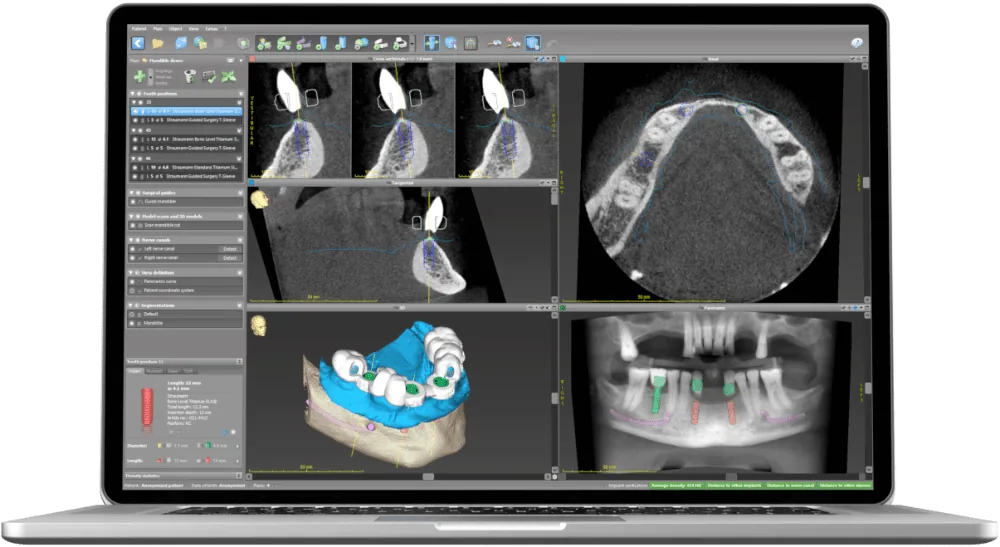The width and height of the screenshot is (1000, 547).
Task: Select the Panoramic curve radio option
Action: click(133, 281)
